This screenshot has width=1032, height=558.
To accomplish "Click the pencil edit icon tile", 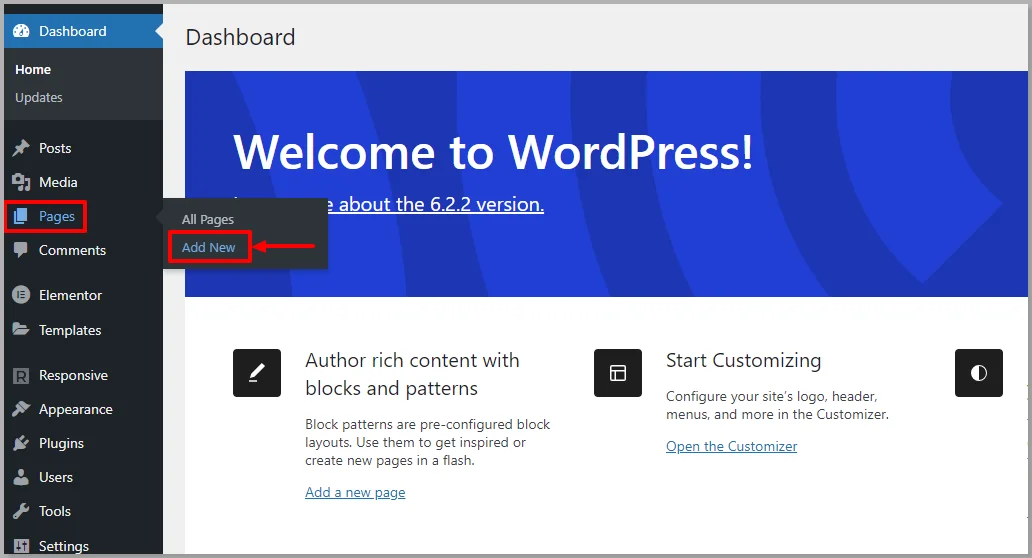I will pyautogui.click(x=257, y=373).
